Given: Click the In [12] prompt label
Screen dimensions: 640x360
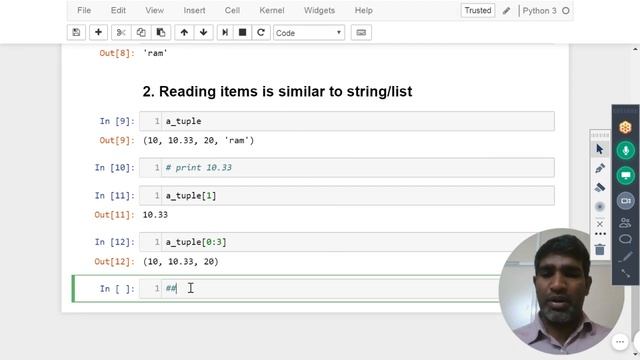Looking at the screenshot, I should pos(114,242).
